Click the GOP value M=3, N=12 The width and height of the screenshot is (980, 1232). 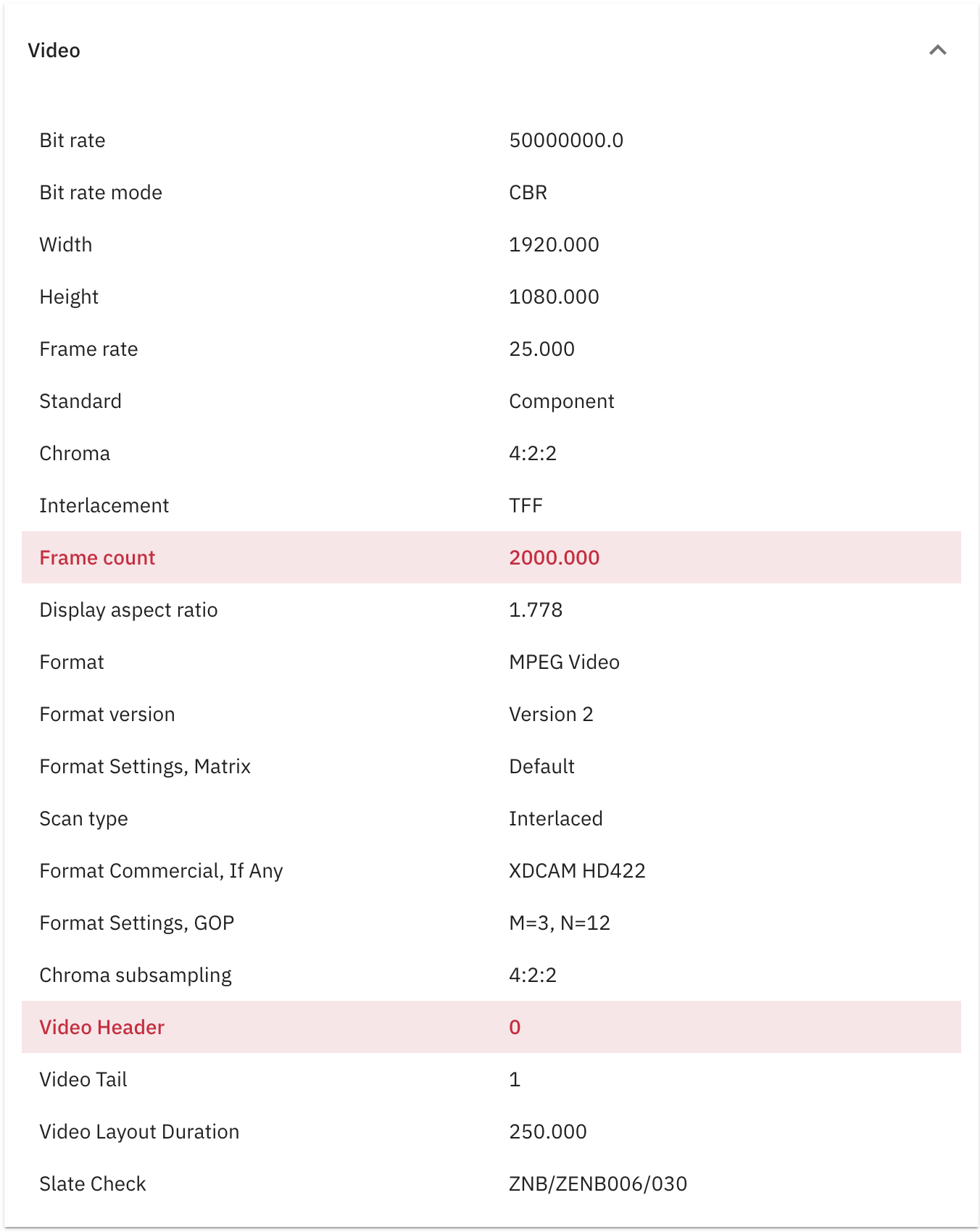point(560,923)
